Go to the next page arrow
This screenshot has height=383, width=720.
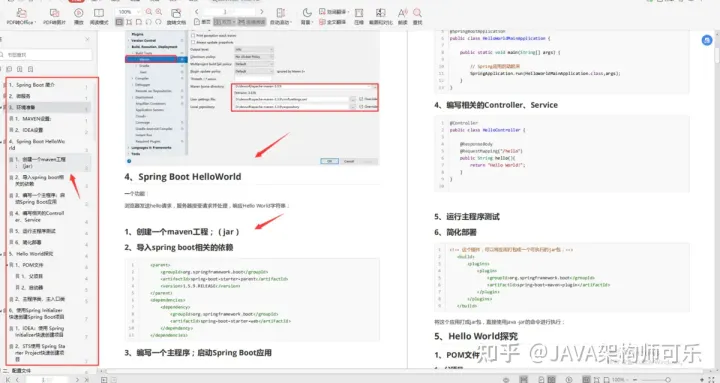pyautogui.click(x=262, y=11)
